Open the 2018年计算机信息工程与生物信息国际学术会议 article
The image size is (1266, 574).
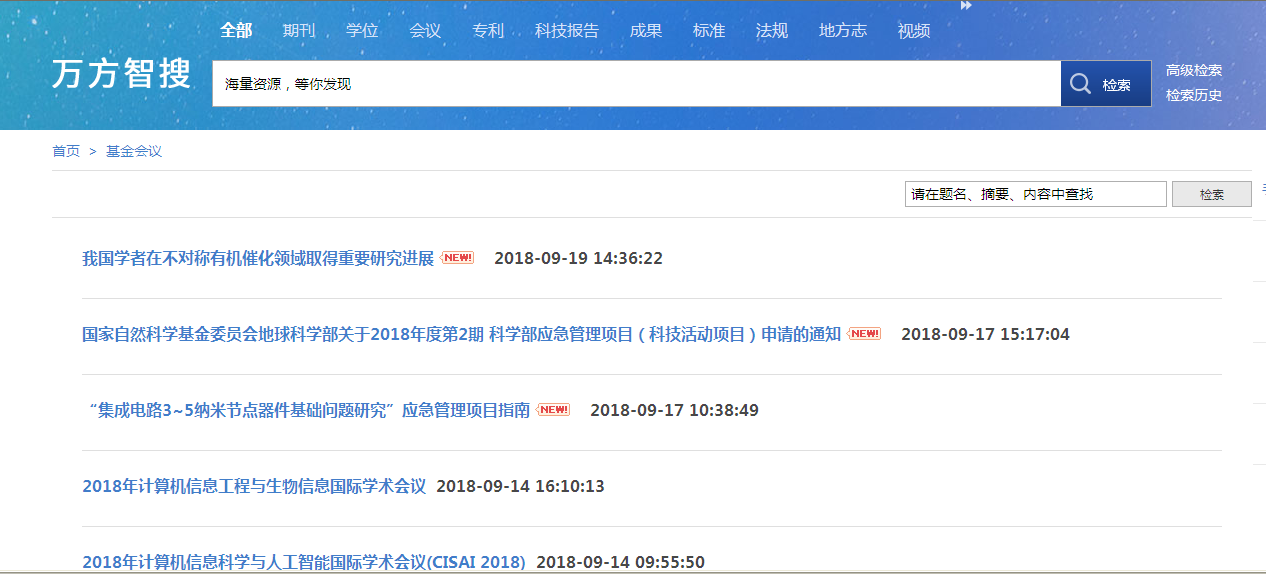[254, 487]
